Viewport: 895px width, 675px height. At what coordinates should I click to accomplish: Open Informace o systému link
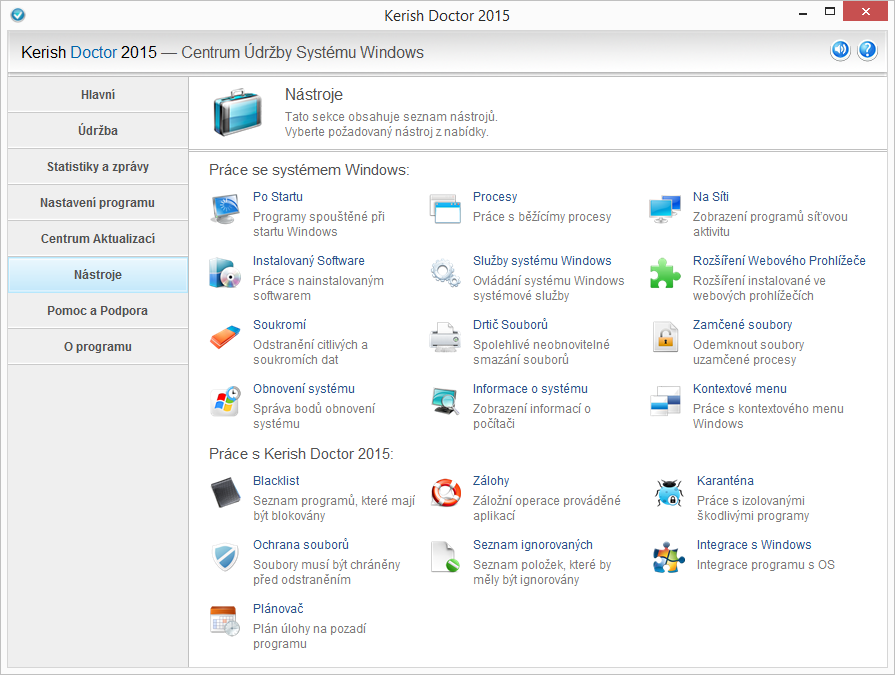click(530, 389)
